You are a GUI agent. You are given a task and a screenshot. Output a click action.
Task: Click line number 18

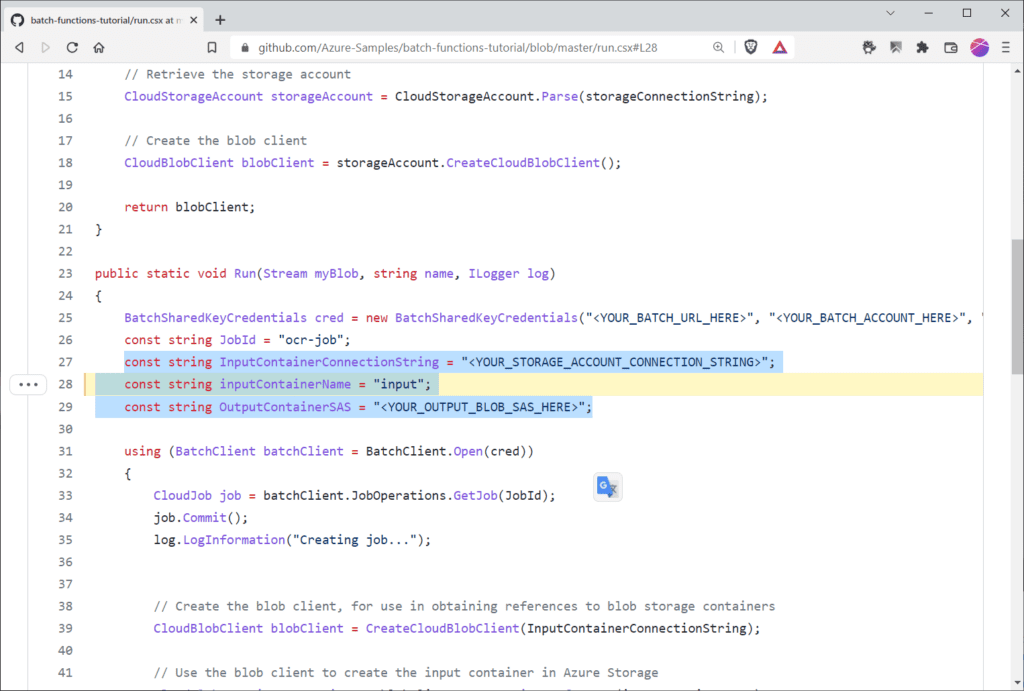(x=65, y=163)
